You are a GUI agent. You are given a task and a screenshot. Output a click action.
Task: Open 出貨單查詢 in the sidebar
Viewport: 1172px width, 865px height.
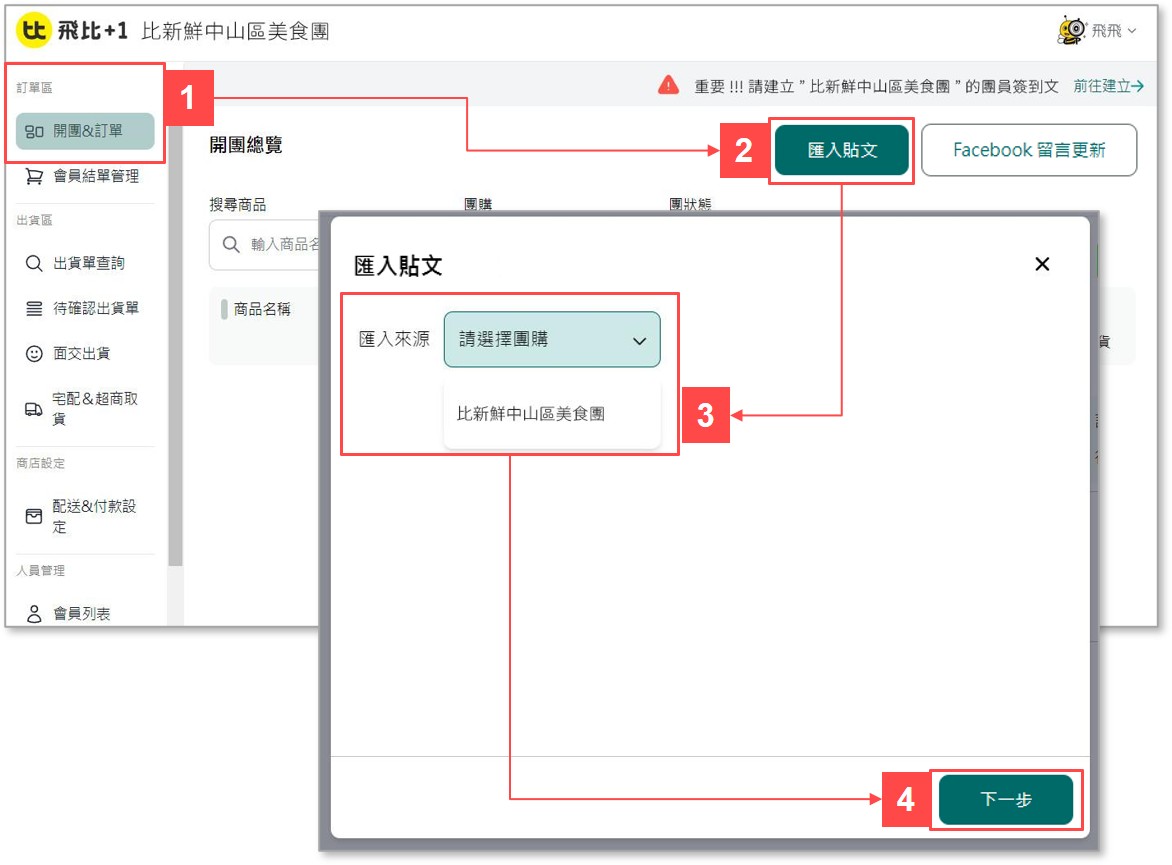point(85,263)
